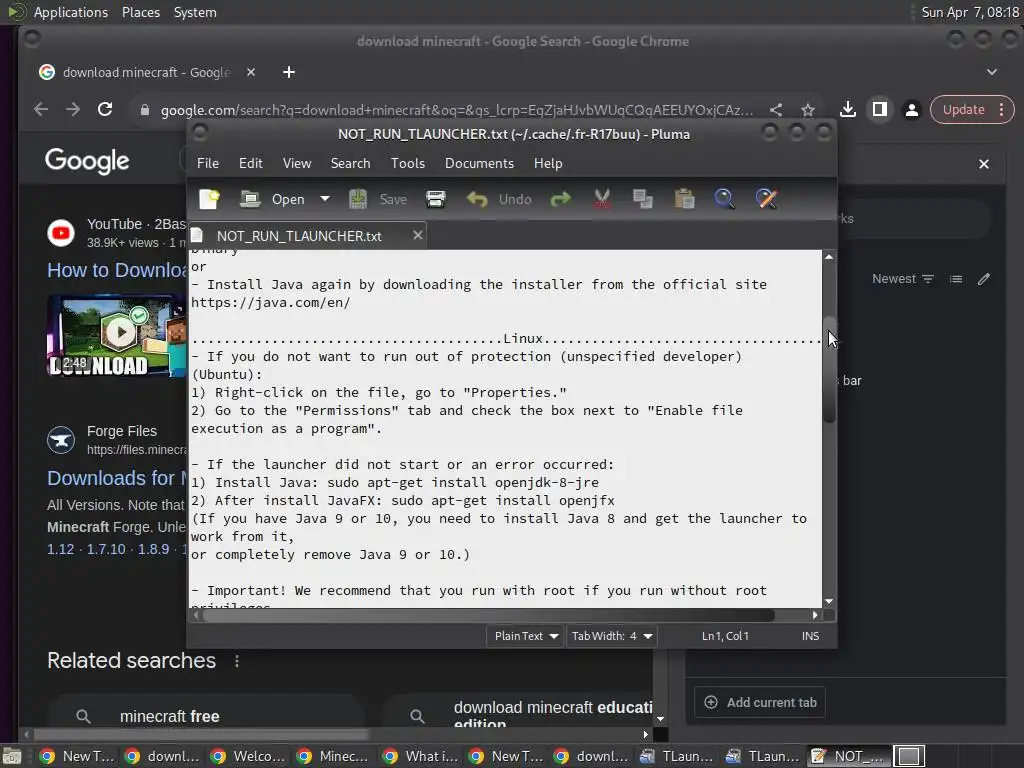This screenshot has width=1024, height=768.
Task: Open Find with the magnifier icon
Action: 724,199
